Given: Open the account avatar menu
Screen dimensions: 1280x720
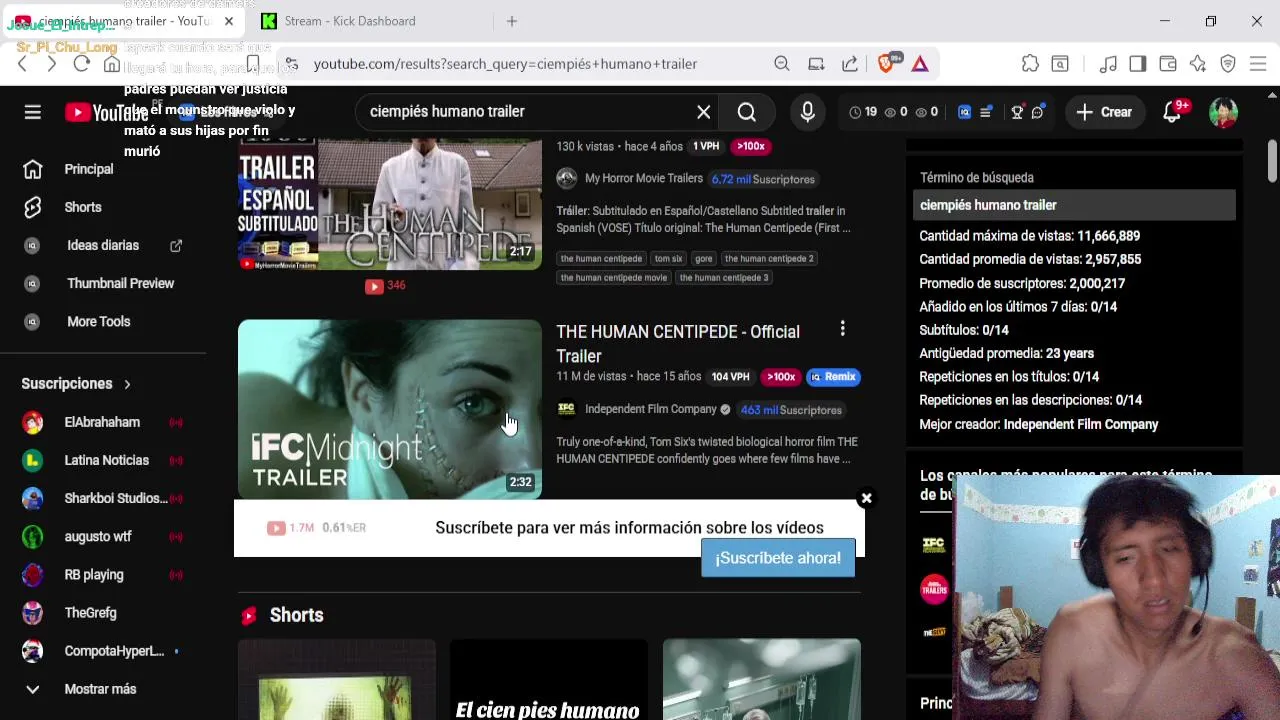Looking at the screenshot, I should [x=1223, y=112].
